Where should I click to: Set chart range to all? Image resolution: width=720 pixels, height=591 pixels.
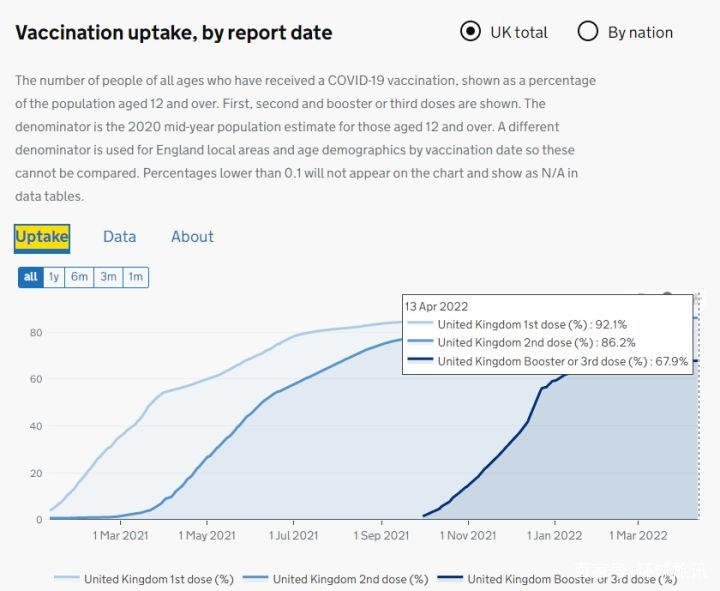tap(30, 277)
